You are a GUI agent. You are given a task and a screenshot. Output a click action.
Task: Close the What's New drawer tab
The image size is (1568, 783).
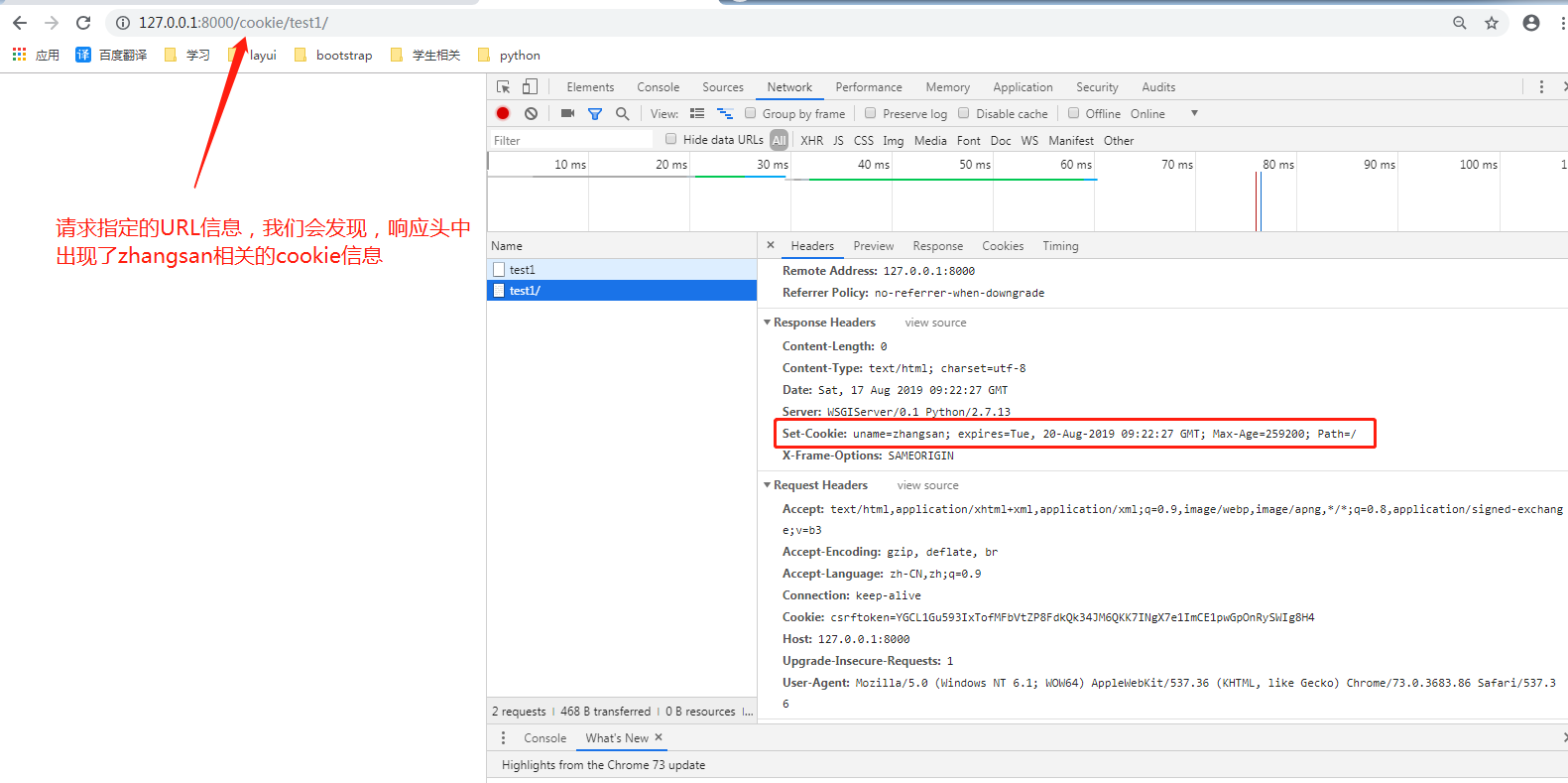(x=659, y=737)
